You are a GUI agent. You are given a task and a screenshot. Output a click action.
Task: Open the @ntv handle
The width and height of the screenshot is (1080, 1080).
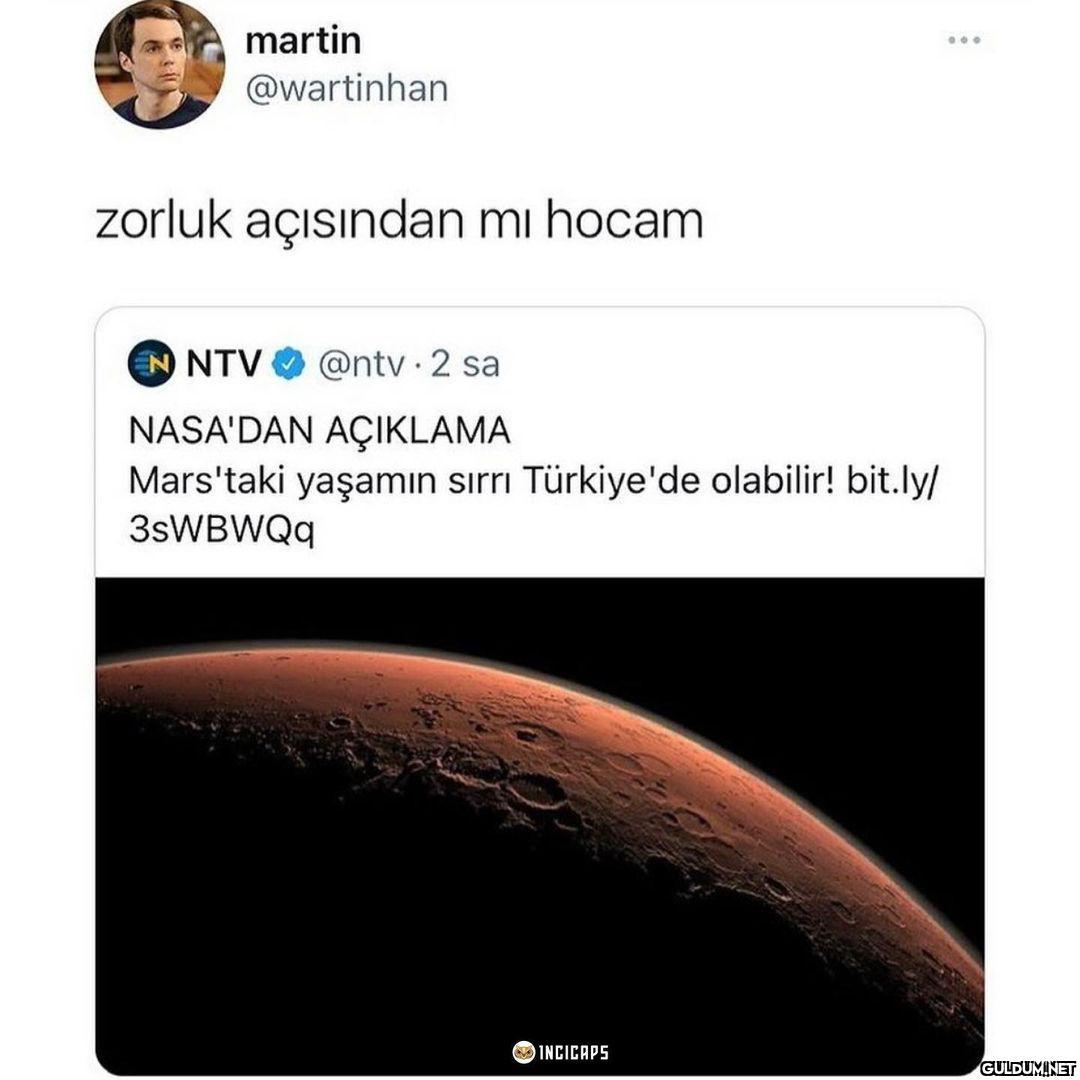pos(361,364)
